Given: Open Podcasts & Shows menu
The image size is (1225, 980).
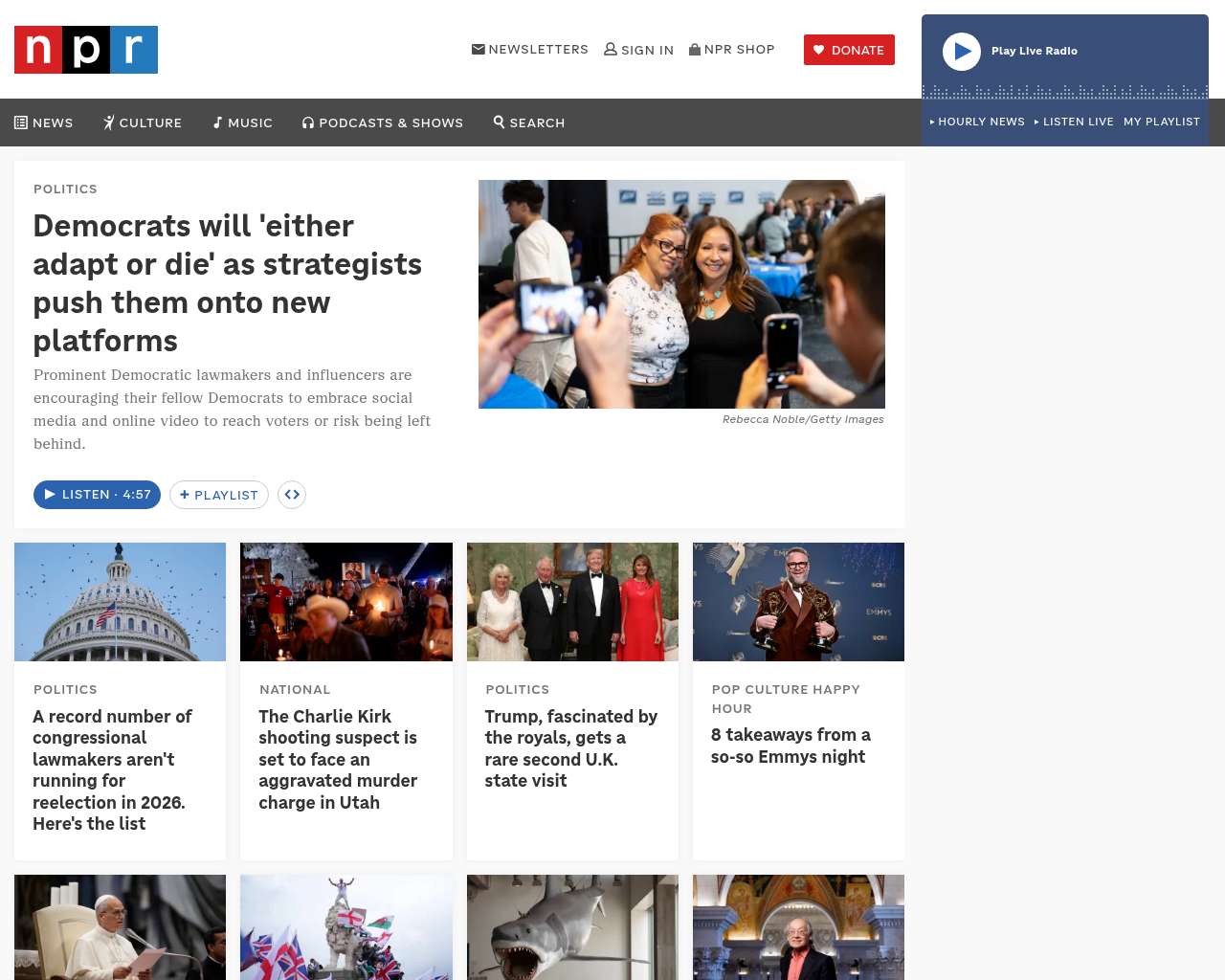Looking at the screenshot, I should pos(383,122).
